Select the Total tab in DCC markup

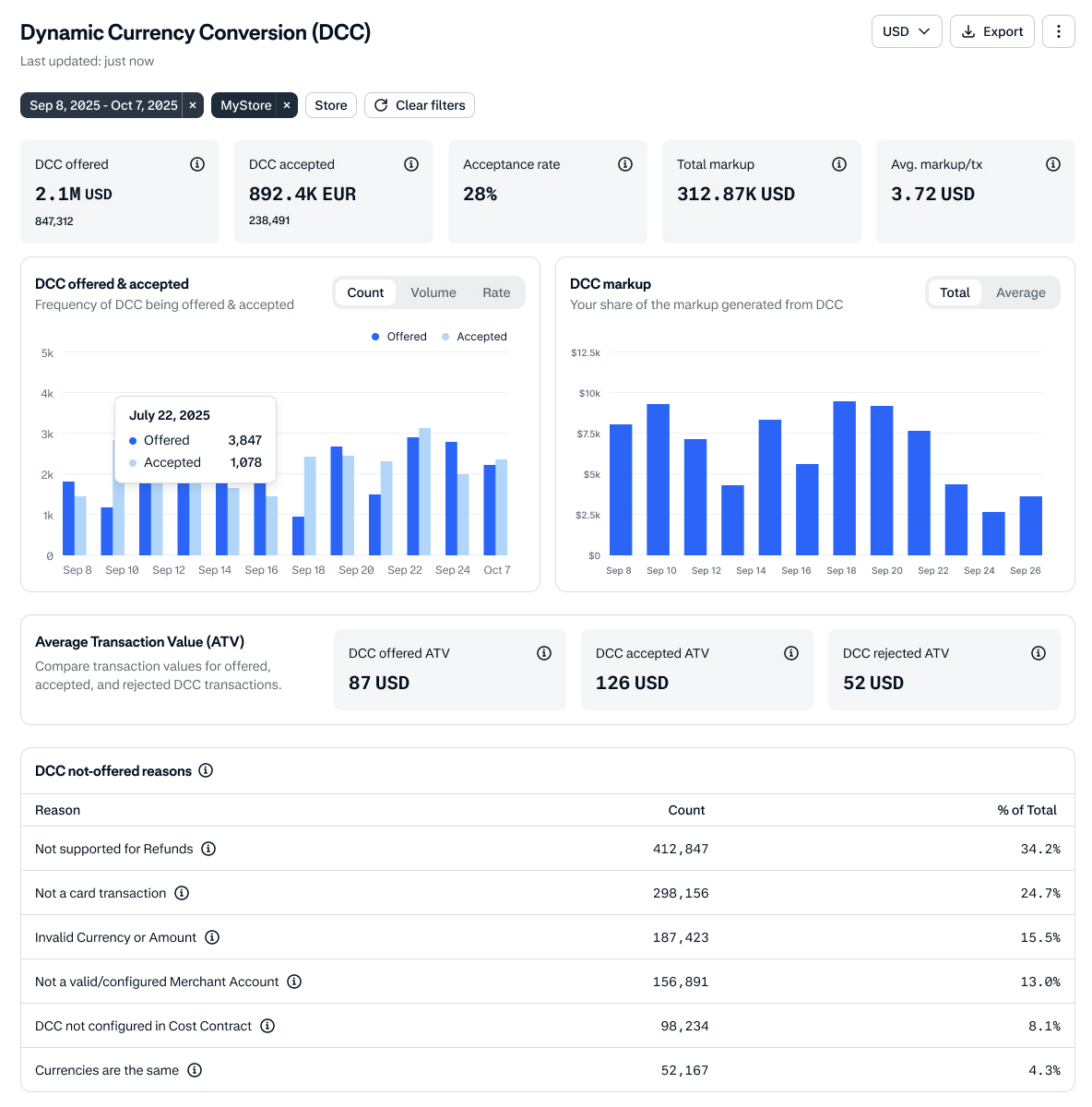pos(955,292)
